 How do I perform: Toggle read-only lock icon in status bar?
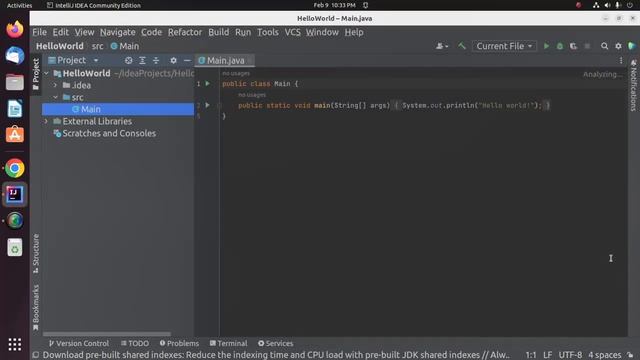point(630,355)
